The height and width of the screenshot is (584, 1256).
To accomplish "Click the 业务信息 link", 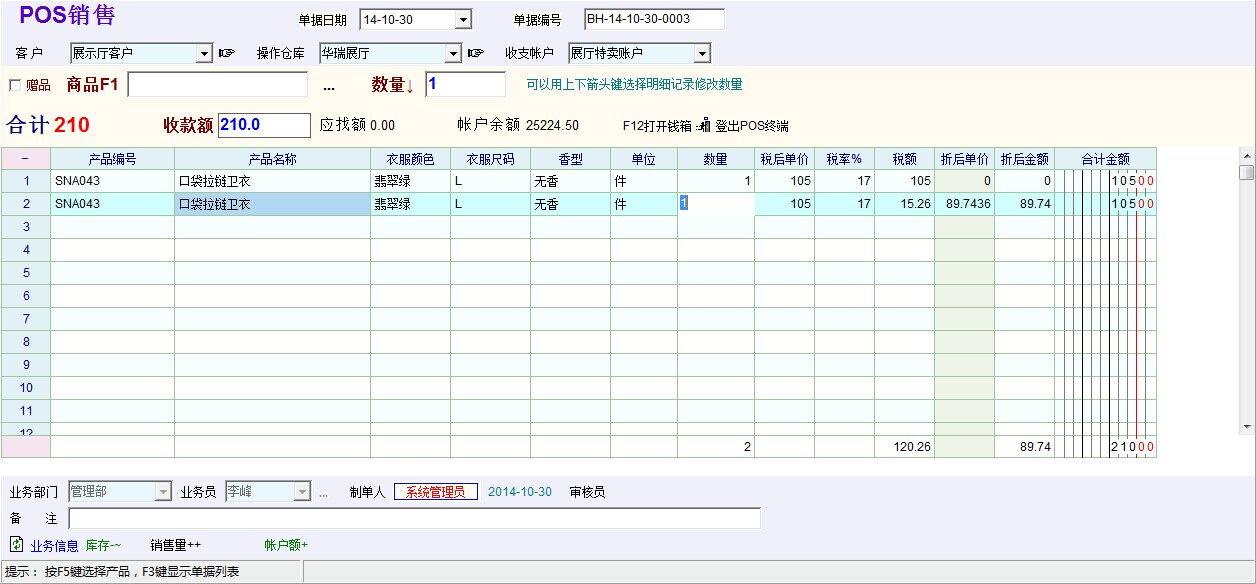I will click(x=54, y=545).
